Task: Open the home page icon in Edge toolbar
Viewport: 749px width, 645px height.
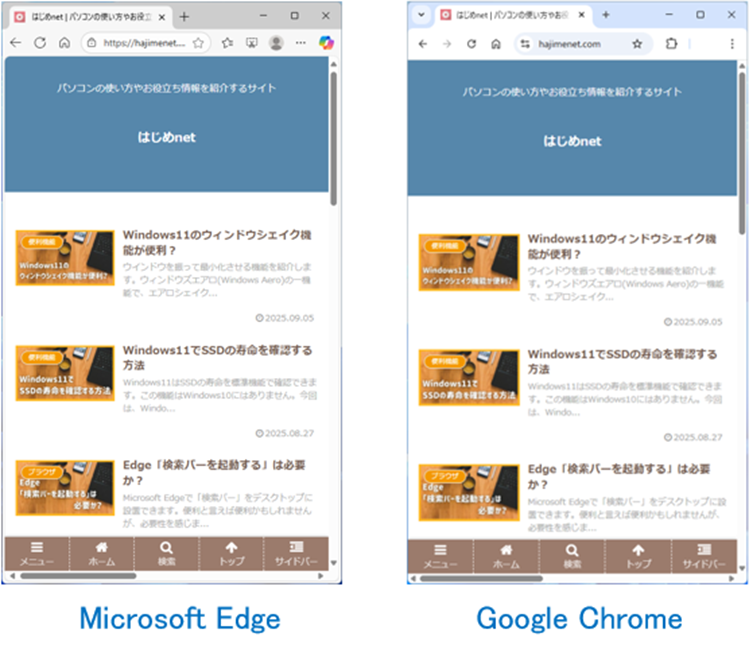Action: 64,43
